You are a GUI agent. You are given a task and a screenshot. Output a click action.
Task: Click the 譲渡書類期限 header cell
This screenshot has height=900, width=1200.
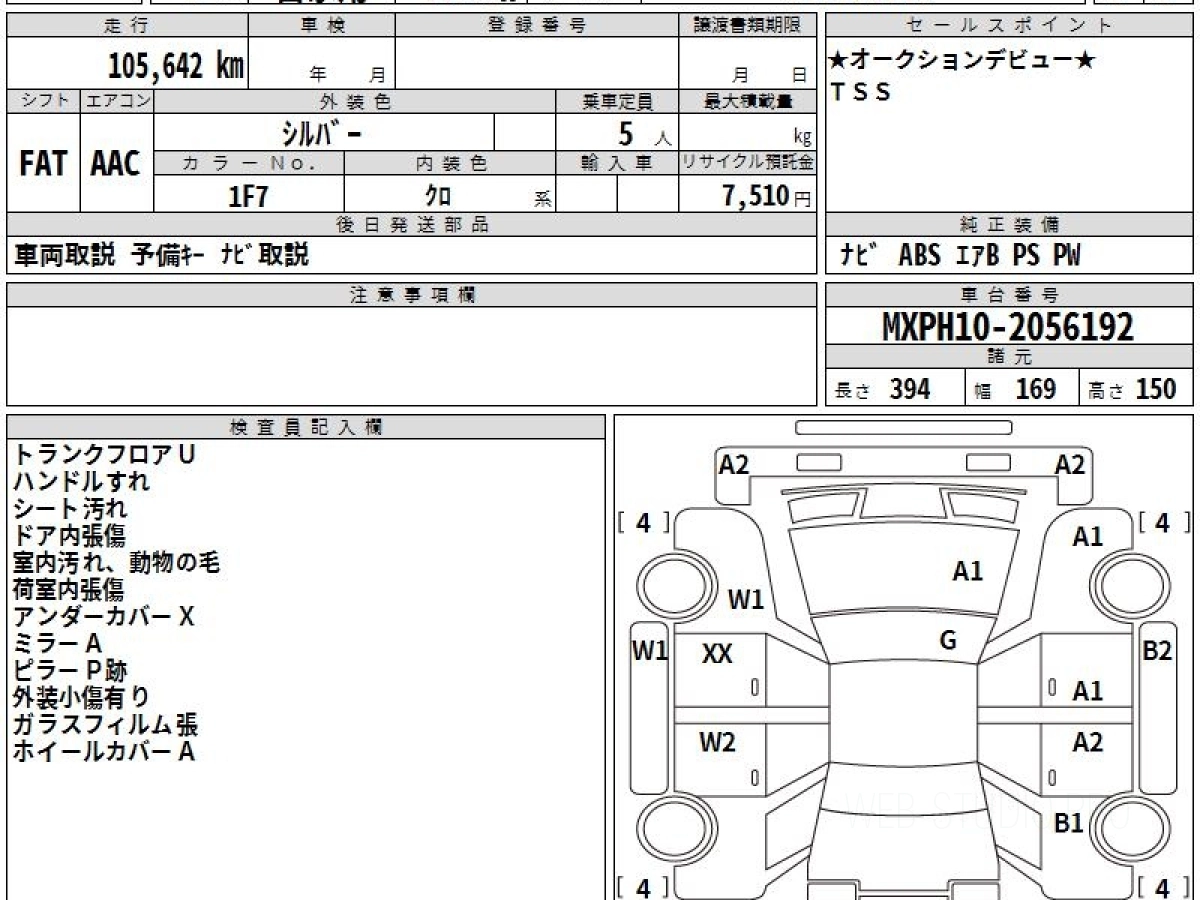pyautogui.click(x=746, y=26)
